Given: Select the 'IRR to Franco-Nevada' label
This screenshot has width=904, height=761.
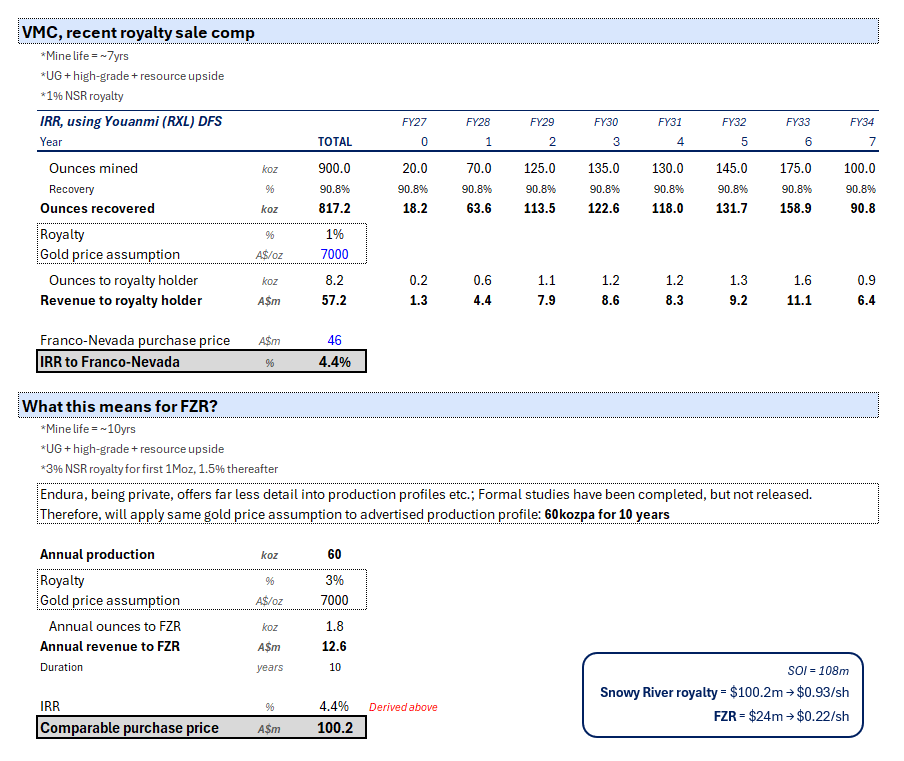Looking at the screenshot, I should [x=110, y=362].
